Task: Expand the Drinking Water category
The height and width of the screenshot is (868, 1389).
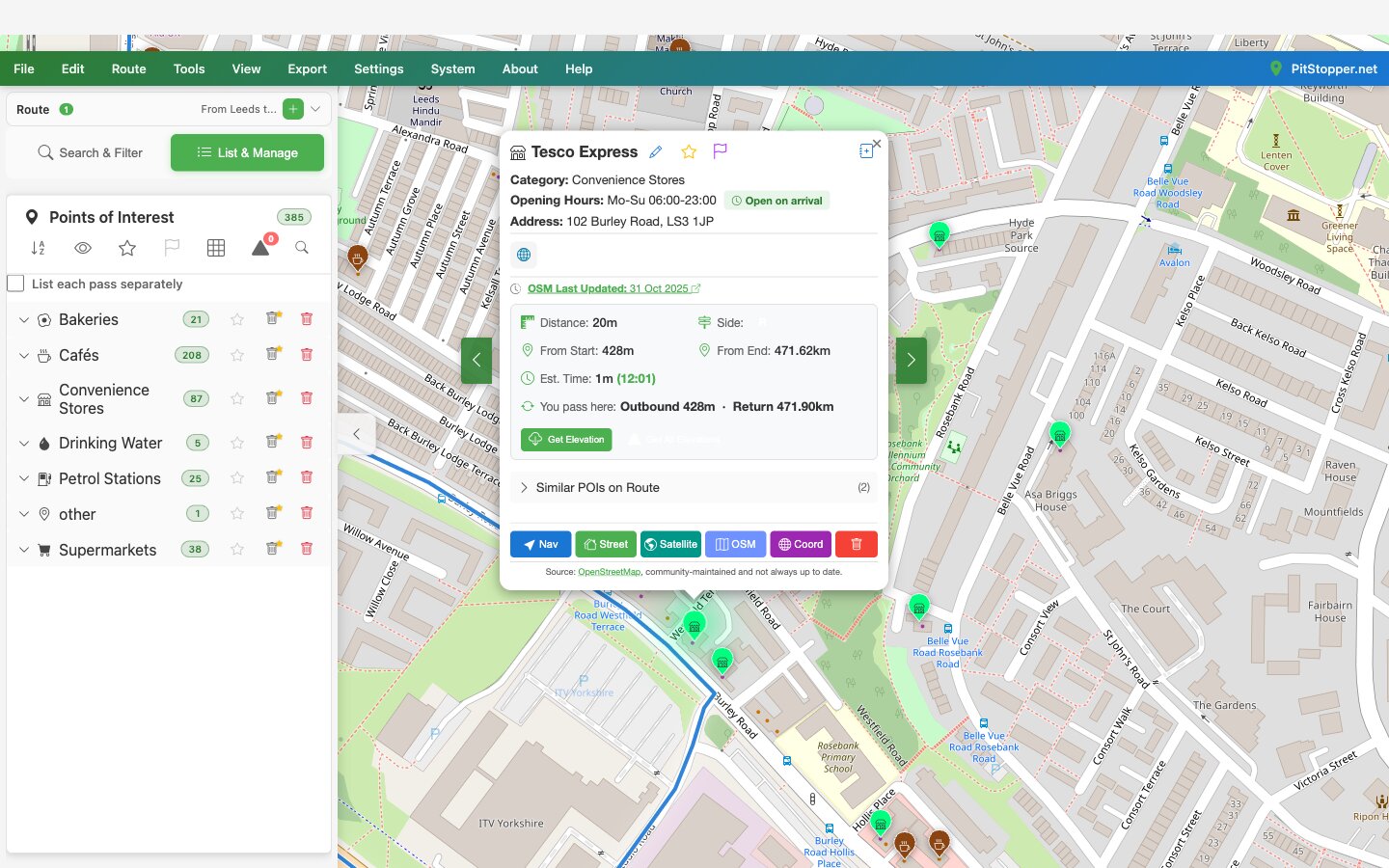Action: 24,444
